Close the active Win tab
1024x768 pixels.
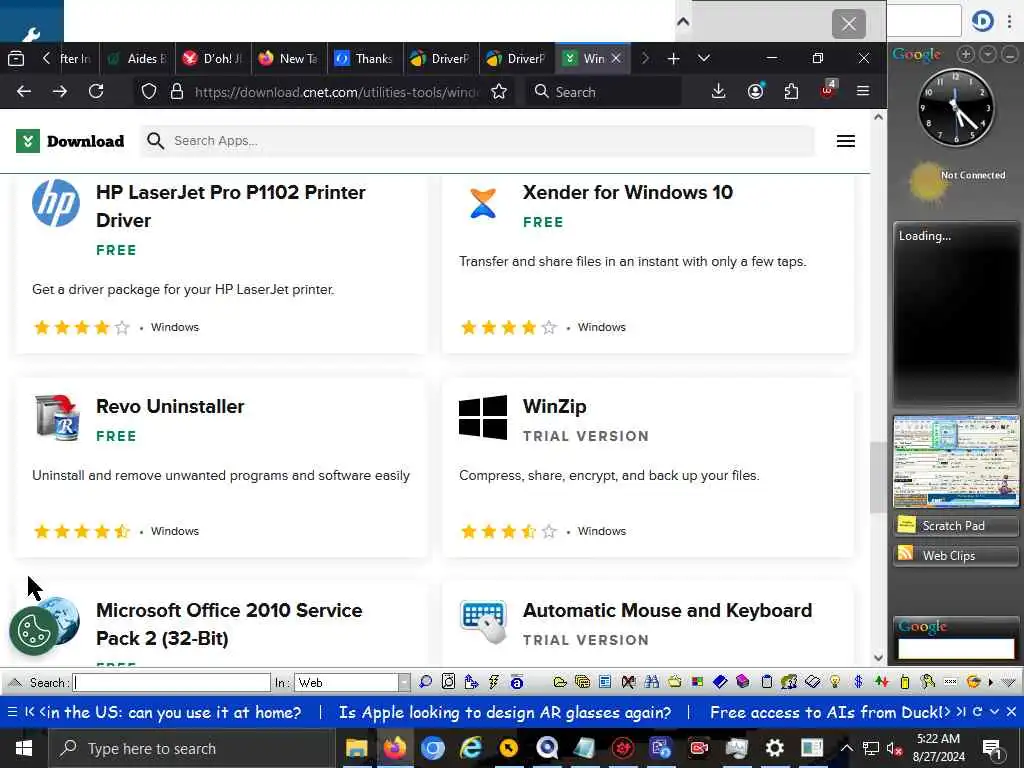coord(616,59)
